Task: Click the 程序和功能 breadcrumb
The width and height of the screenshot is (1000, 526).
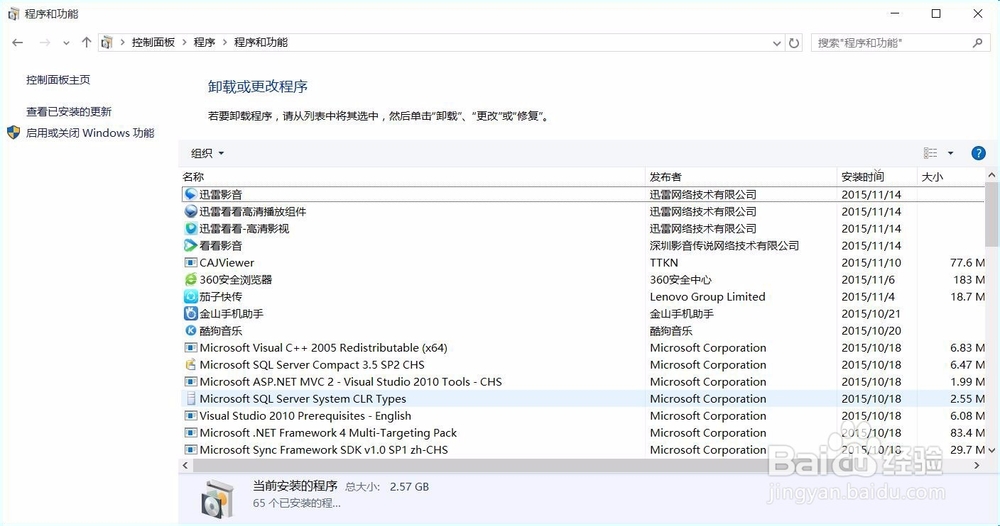Action: coord(261,42)
